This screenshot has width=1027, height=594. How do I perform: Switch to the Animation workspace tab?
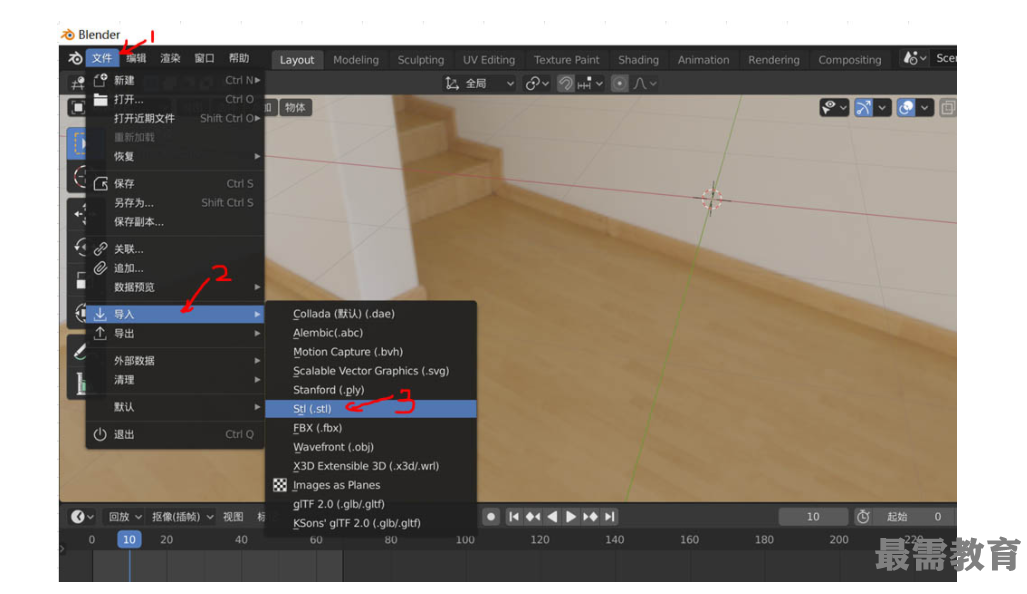pos(703,60)
